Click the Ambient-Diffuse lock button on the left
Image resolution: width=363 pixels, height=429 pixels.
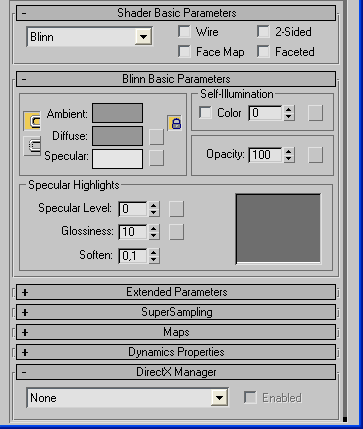point(32,121)
